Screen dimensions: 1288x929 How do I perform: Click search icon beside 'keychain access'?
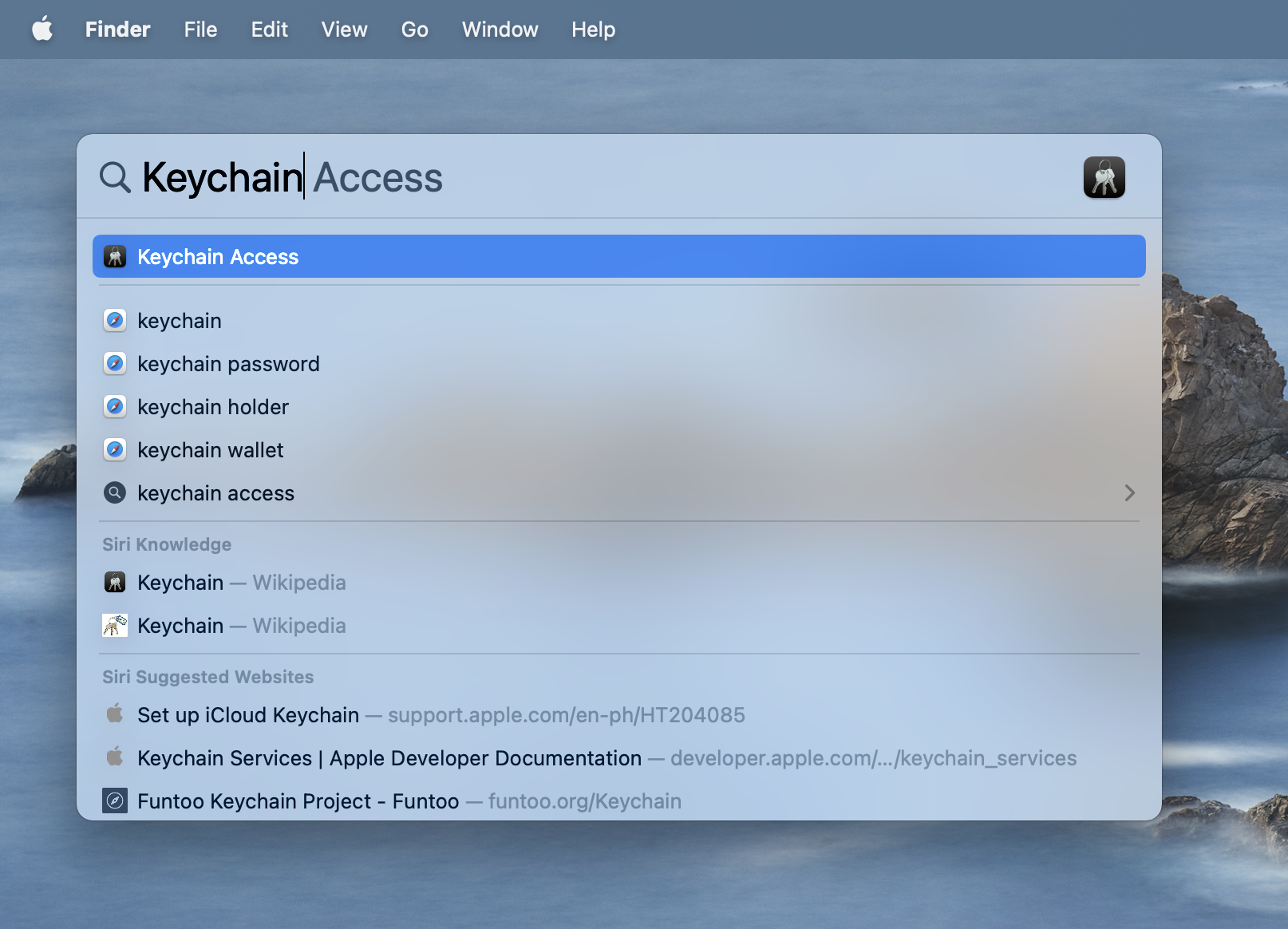(x=115, y=493)
